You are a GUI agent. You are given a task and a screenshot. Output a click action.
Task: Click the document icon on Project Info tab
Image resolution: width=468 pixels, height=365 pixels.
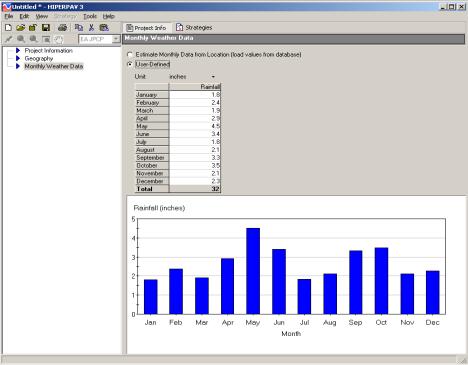(129, 28)
